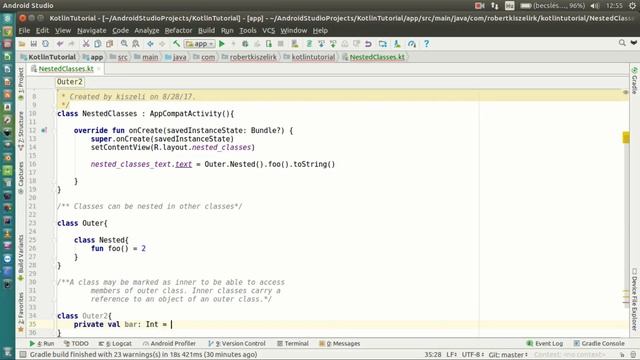Select the KotlinTutorial breadcrumb
This screenshot has height=360, width=640.
point(48,57)
